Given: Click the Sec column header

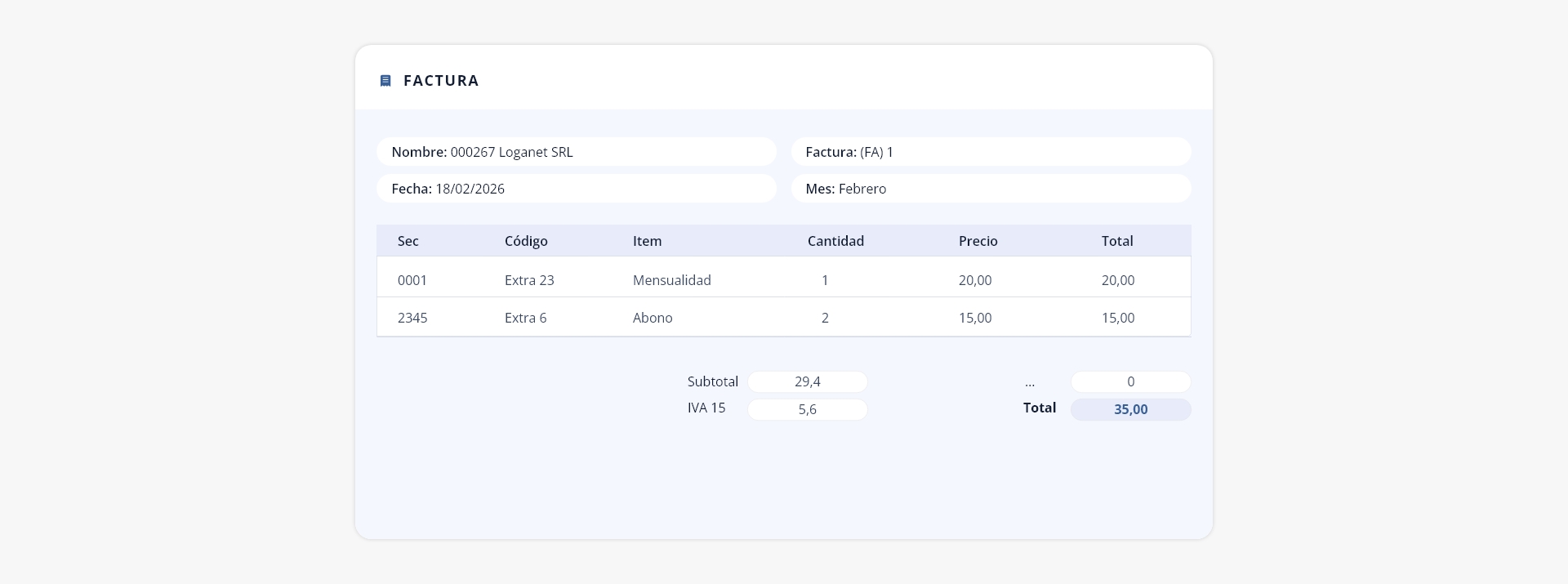Looking at the screenshot, I should [x=408, y=241].
